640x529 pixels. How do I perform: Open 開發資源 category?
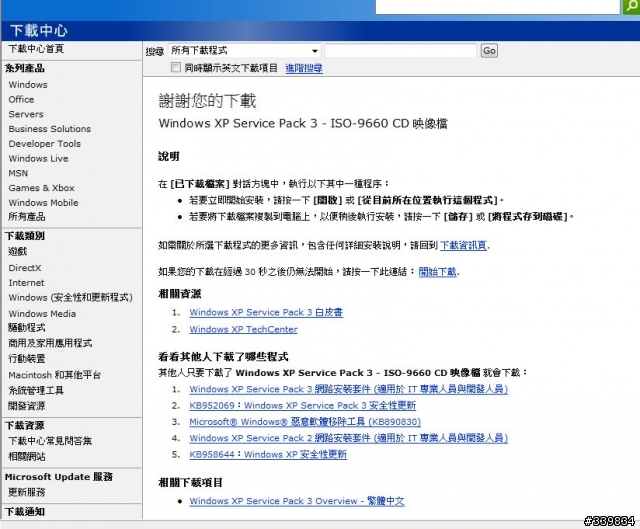(x=27, y=406)
